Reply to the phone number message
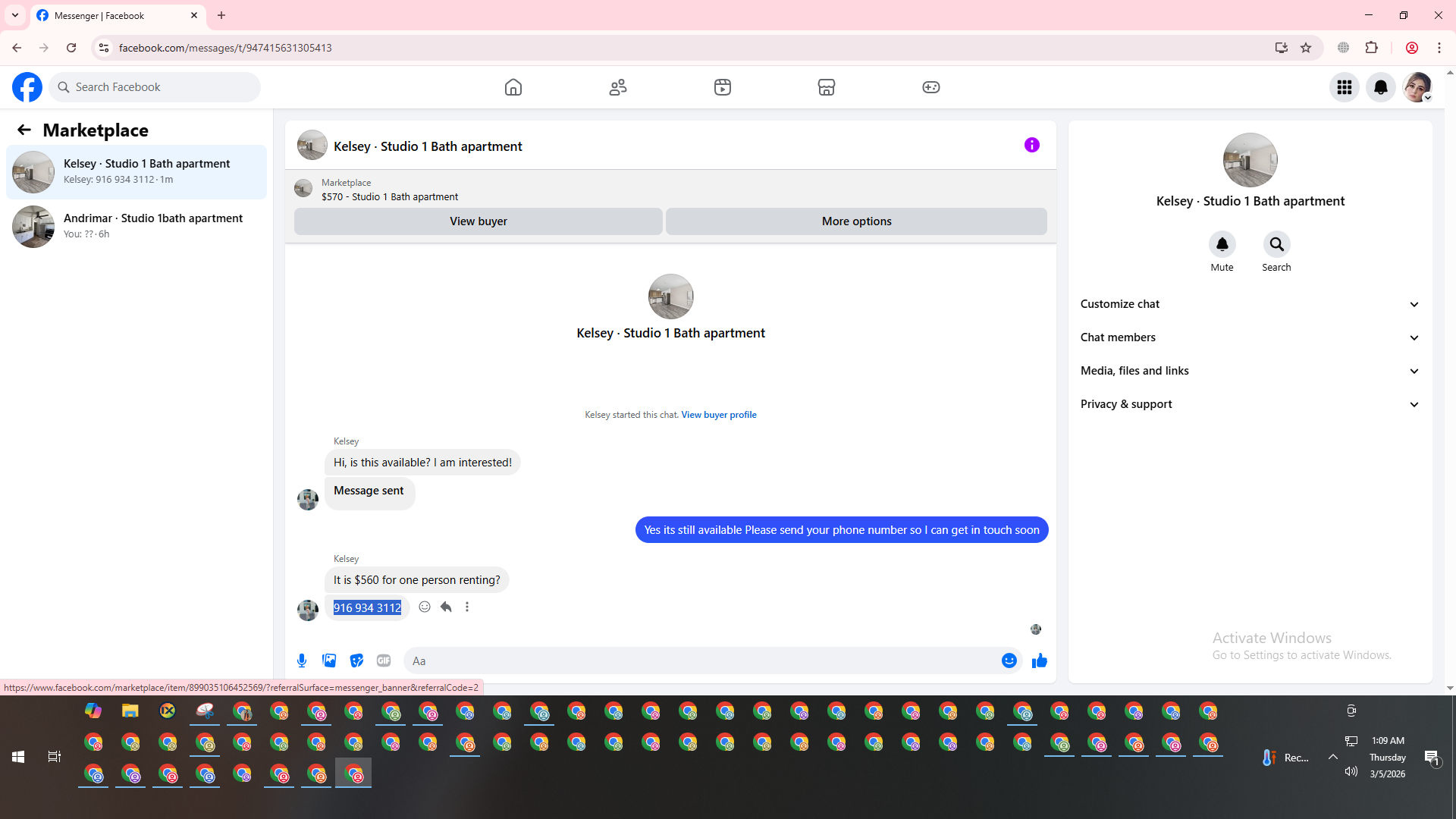Viewport: 1456px width, 819px height. (446, 607)
